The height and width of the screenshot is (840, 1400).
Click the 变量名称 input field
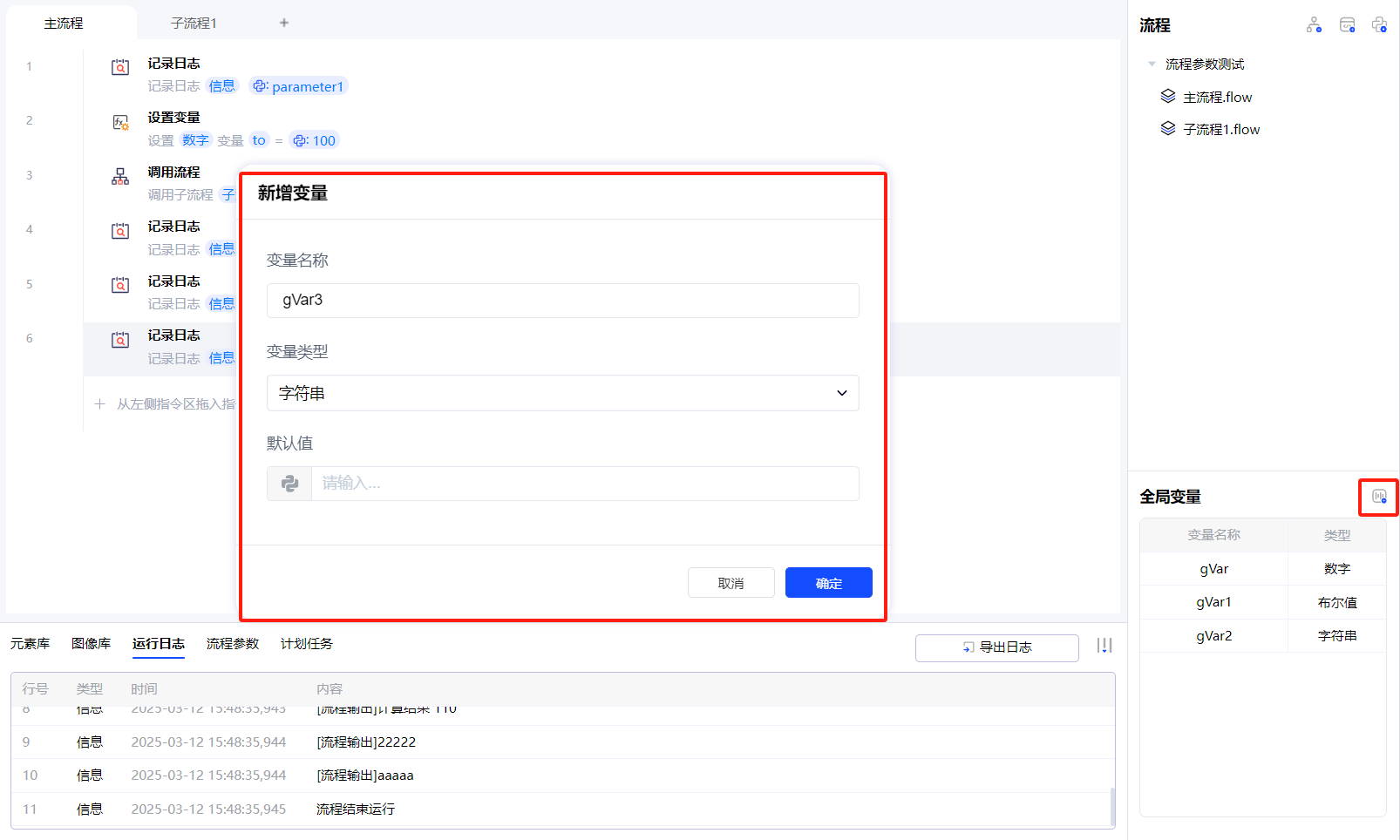point(562,301)
